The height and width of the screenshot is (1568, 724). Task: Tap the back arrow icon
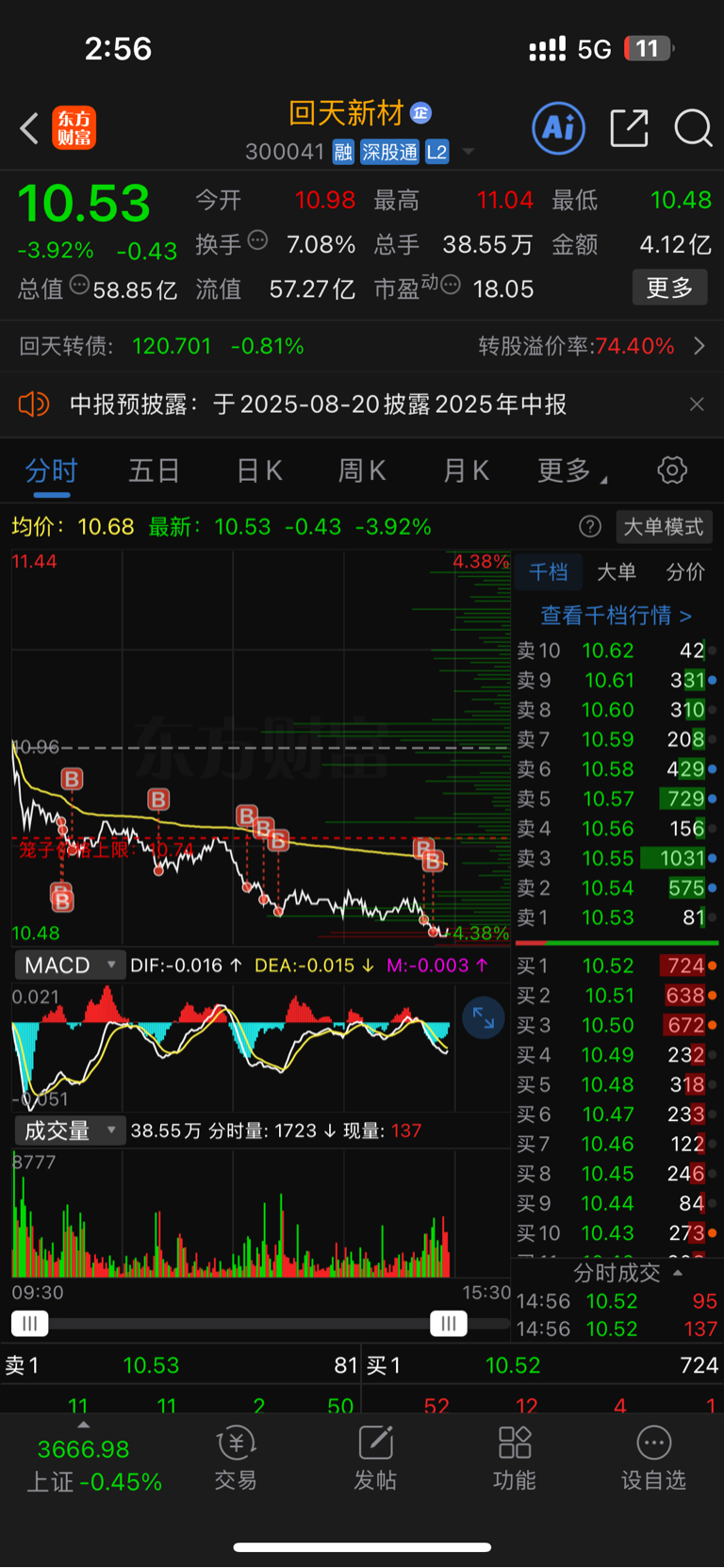[x=29, y=128]
